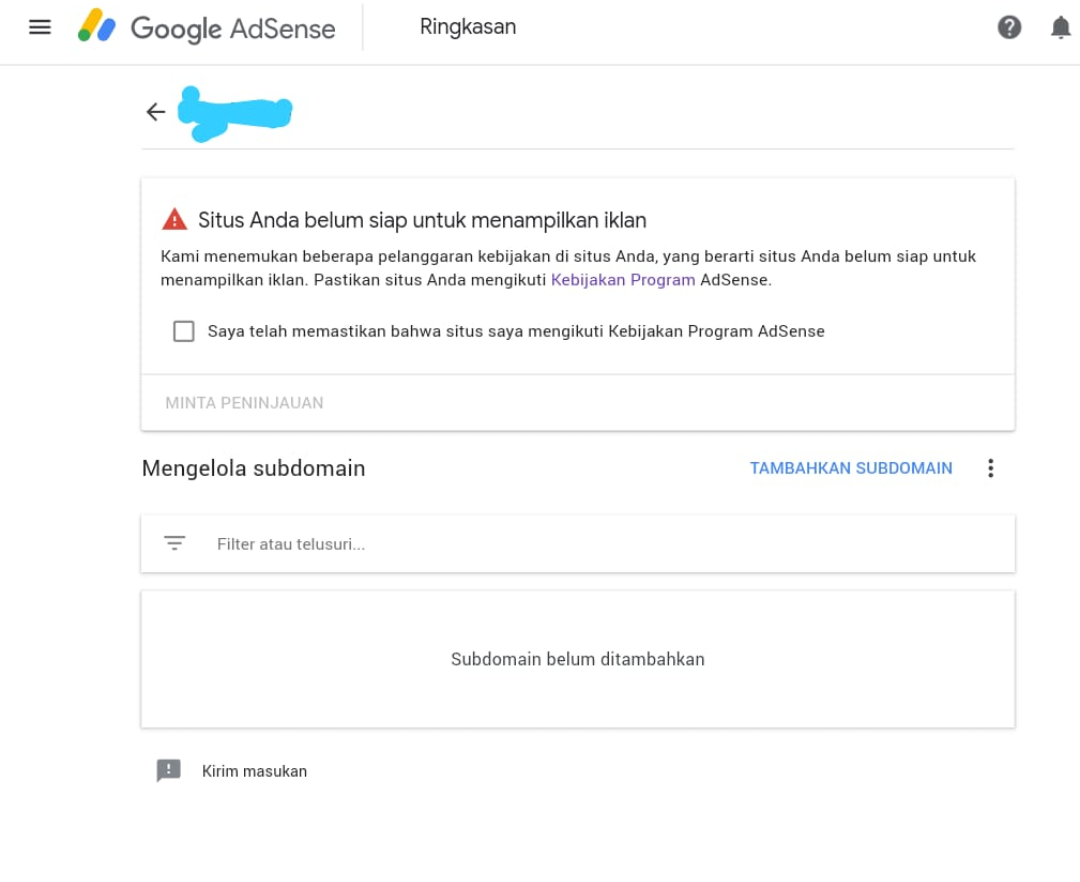
Task: Click the checkbox label text Saya telah memastikan
Action: (516, 331)
